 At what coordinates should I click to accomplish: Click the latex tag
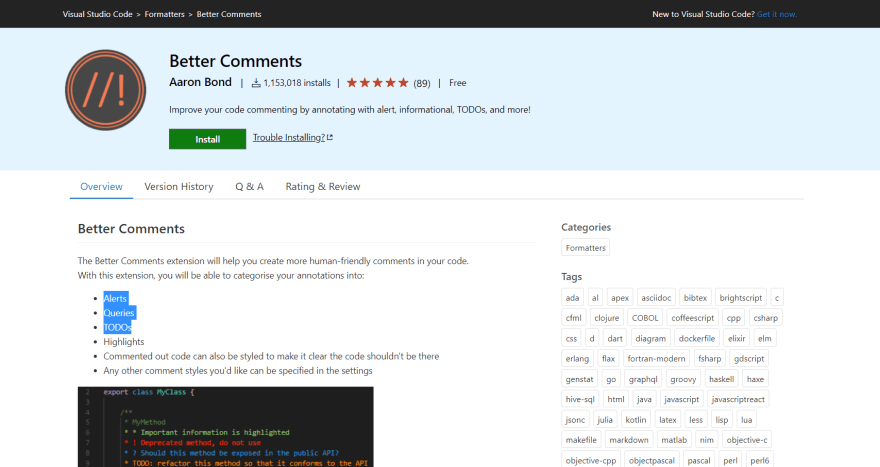tap(668, 419)
